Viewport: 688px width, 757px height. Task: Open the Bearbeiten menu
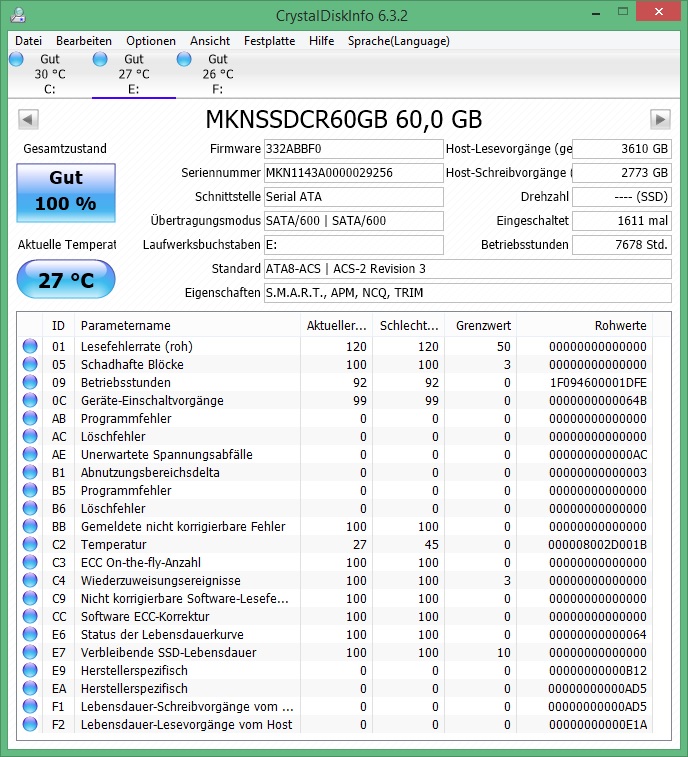[84, 41]
